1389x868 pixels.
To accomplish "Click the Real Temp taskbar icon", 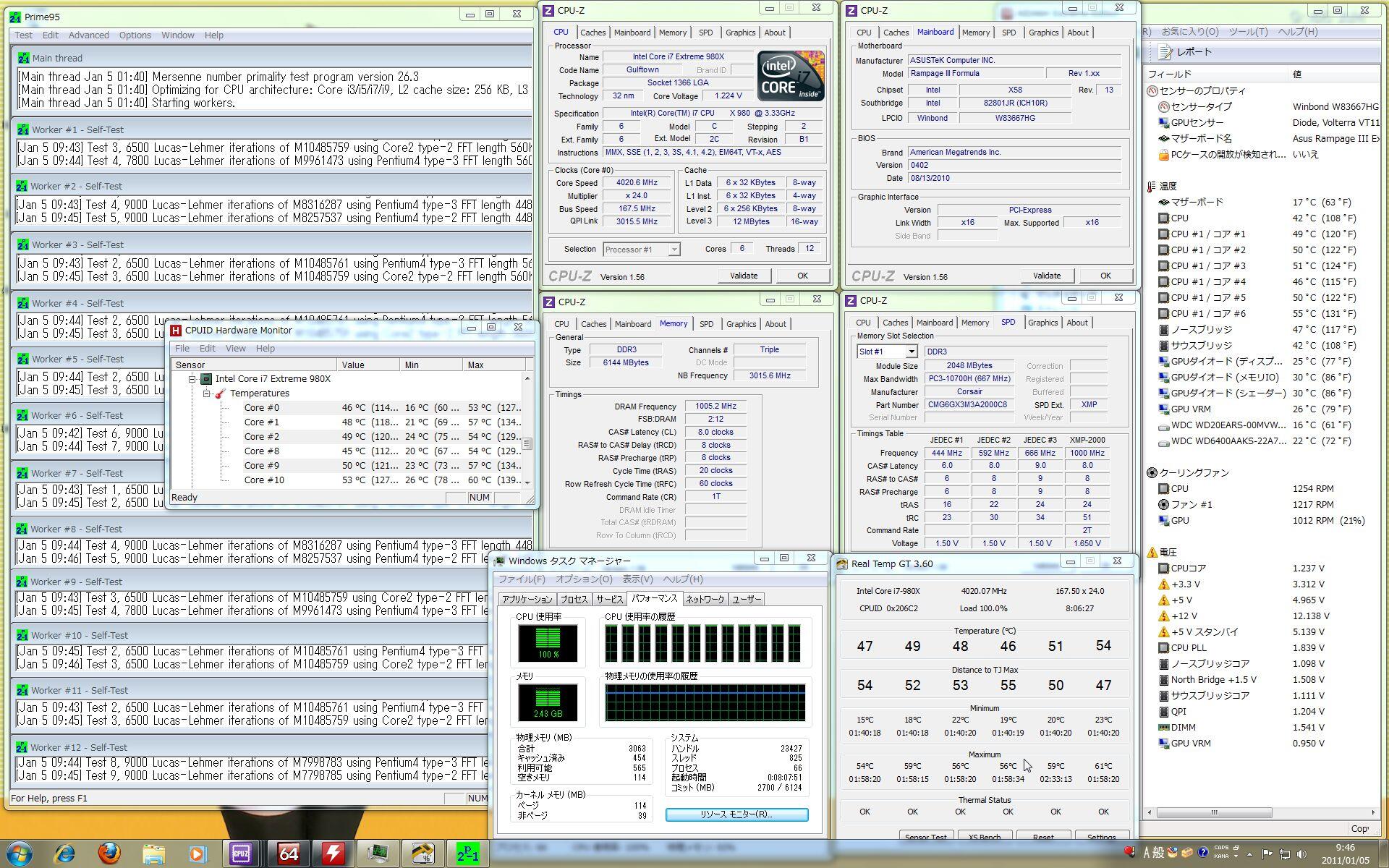I will tap(422, 854).
